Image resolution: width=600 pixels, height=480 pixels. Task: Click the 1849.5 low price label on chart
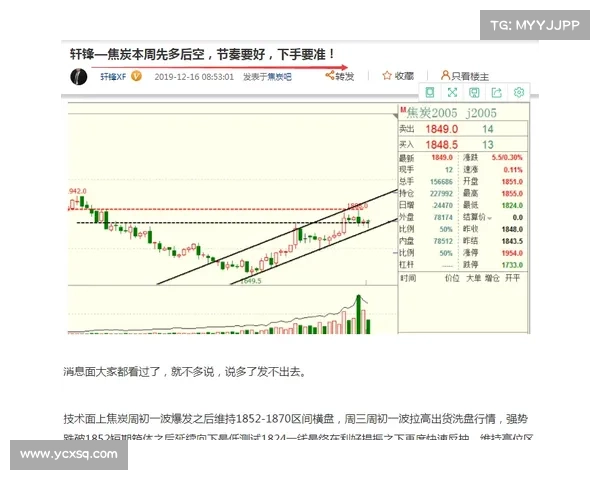(x=251, y=281)
